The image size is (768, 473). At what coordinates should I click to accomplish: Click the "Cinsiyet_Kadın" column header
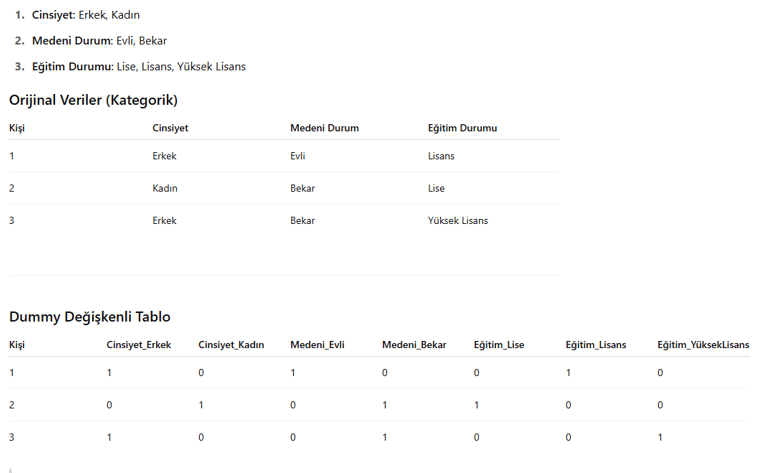[231, 345]
